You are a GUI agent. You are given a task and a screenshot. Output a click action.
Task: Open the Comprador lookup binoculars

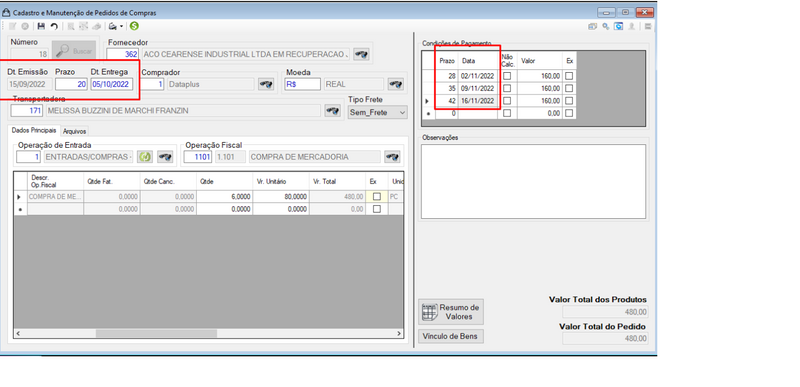(x=266, y=84)
